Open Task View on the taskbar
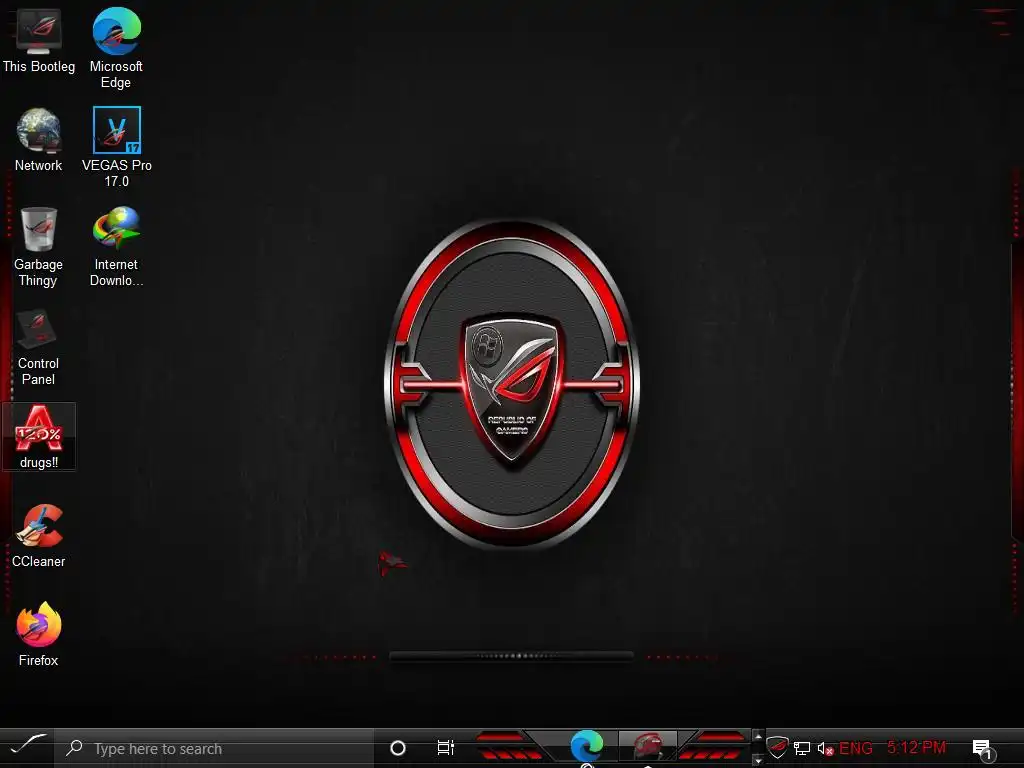This screenshot has height=768, width=1024. coord(445,747)
